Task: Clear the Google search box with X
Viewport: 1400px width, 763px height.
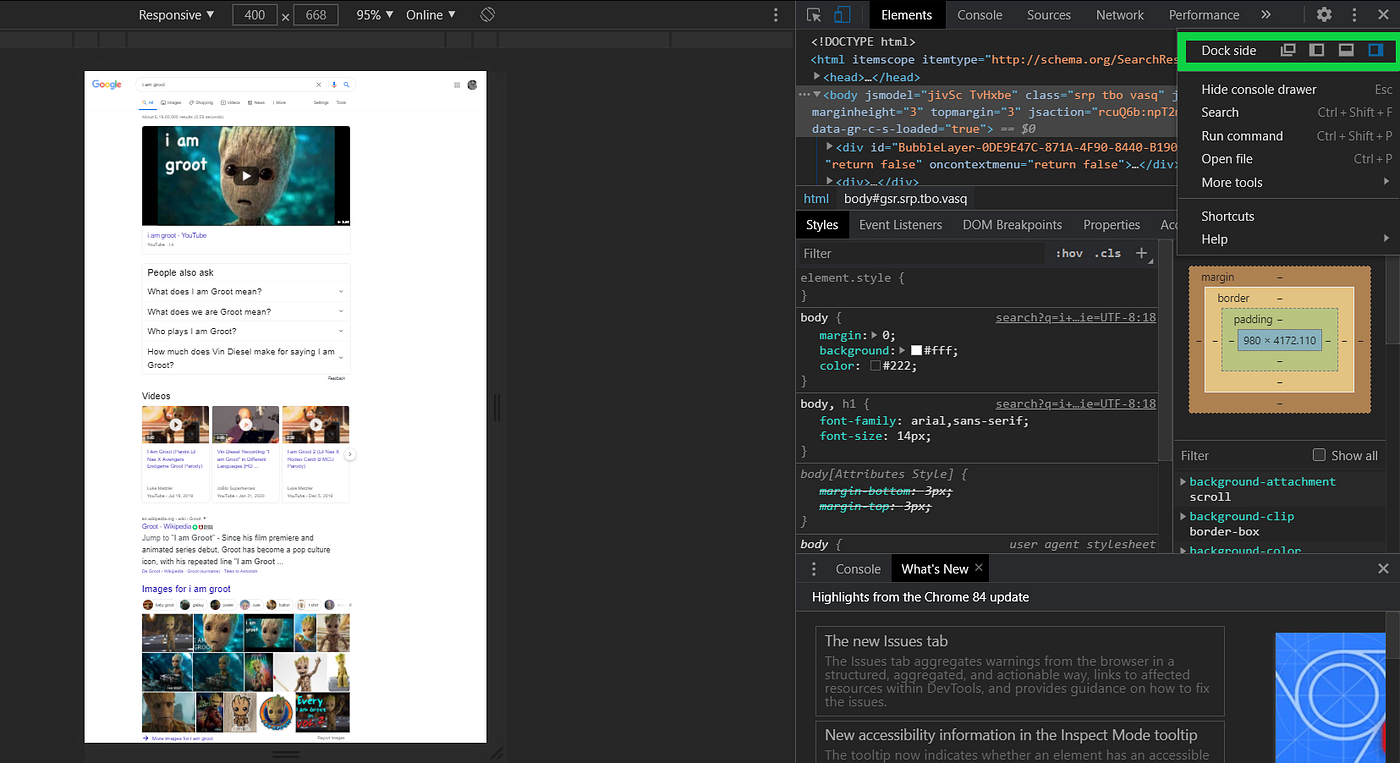Action: click(319, 85)
